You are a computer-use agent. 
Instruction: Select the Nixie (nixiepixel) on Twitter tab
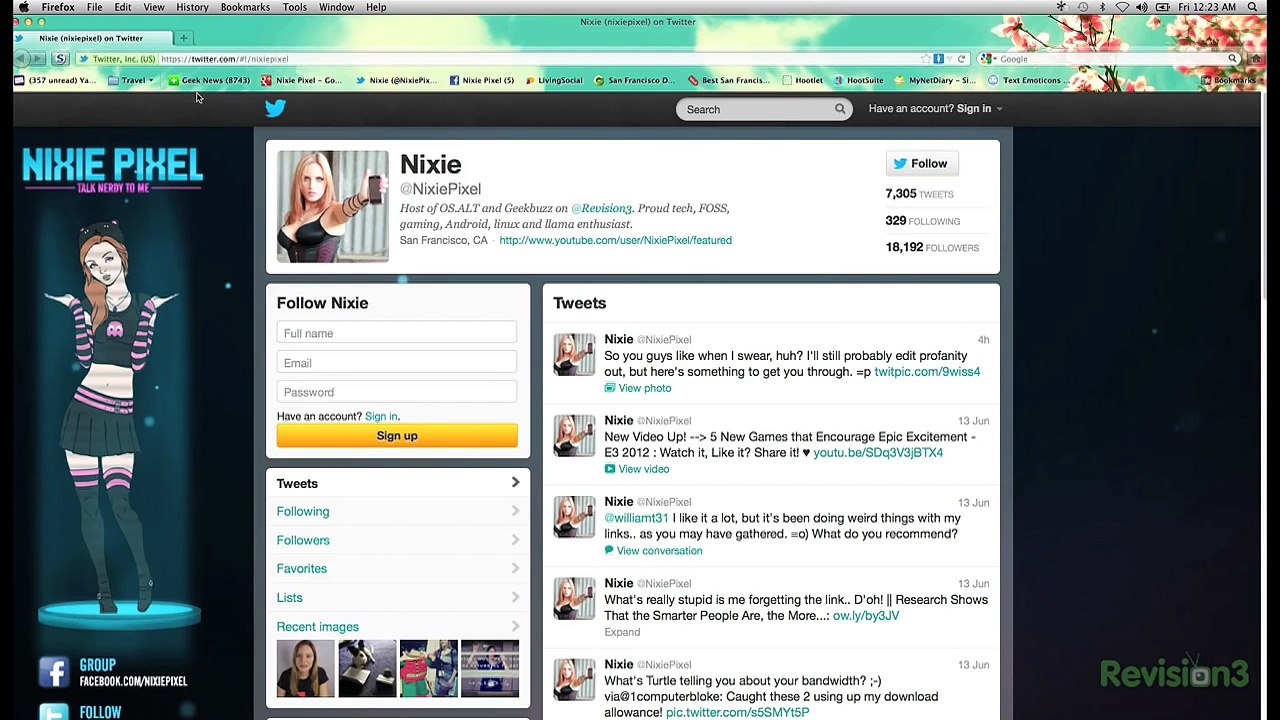[x=92, y=38]
